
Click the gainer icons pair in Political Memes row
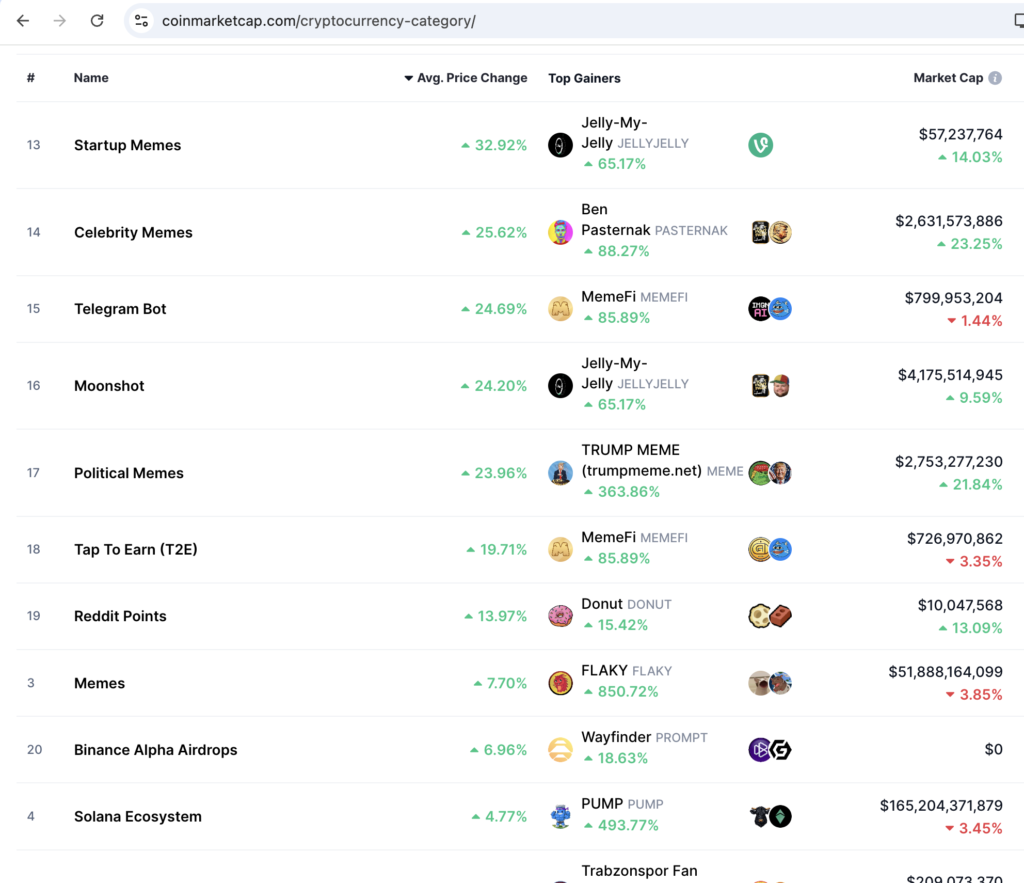click(x=771, y=472)
